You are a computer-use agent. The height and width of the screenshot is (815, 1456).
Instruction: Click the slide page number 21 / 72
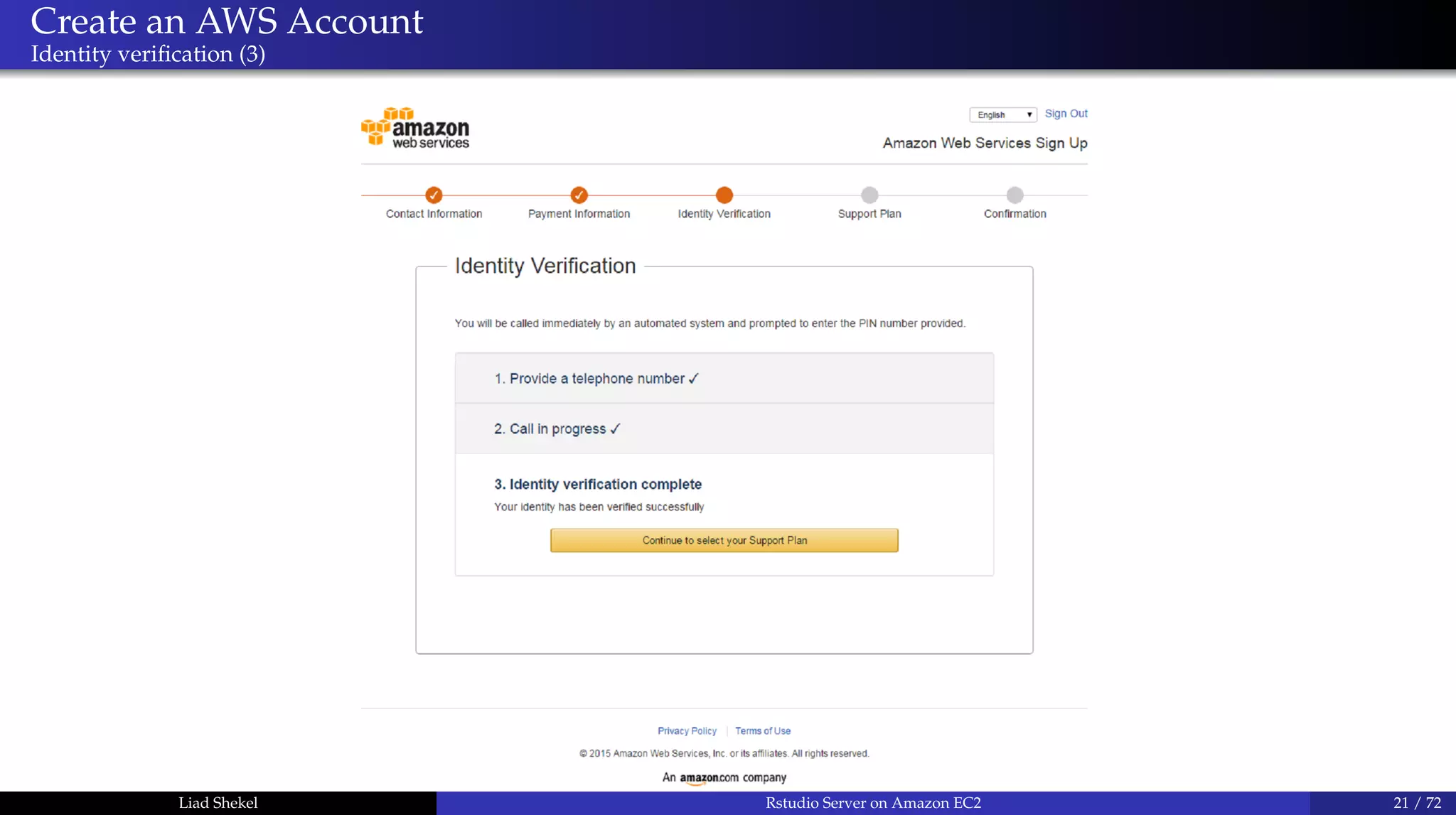pos(1417,803)
